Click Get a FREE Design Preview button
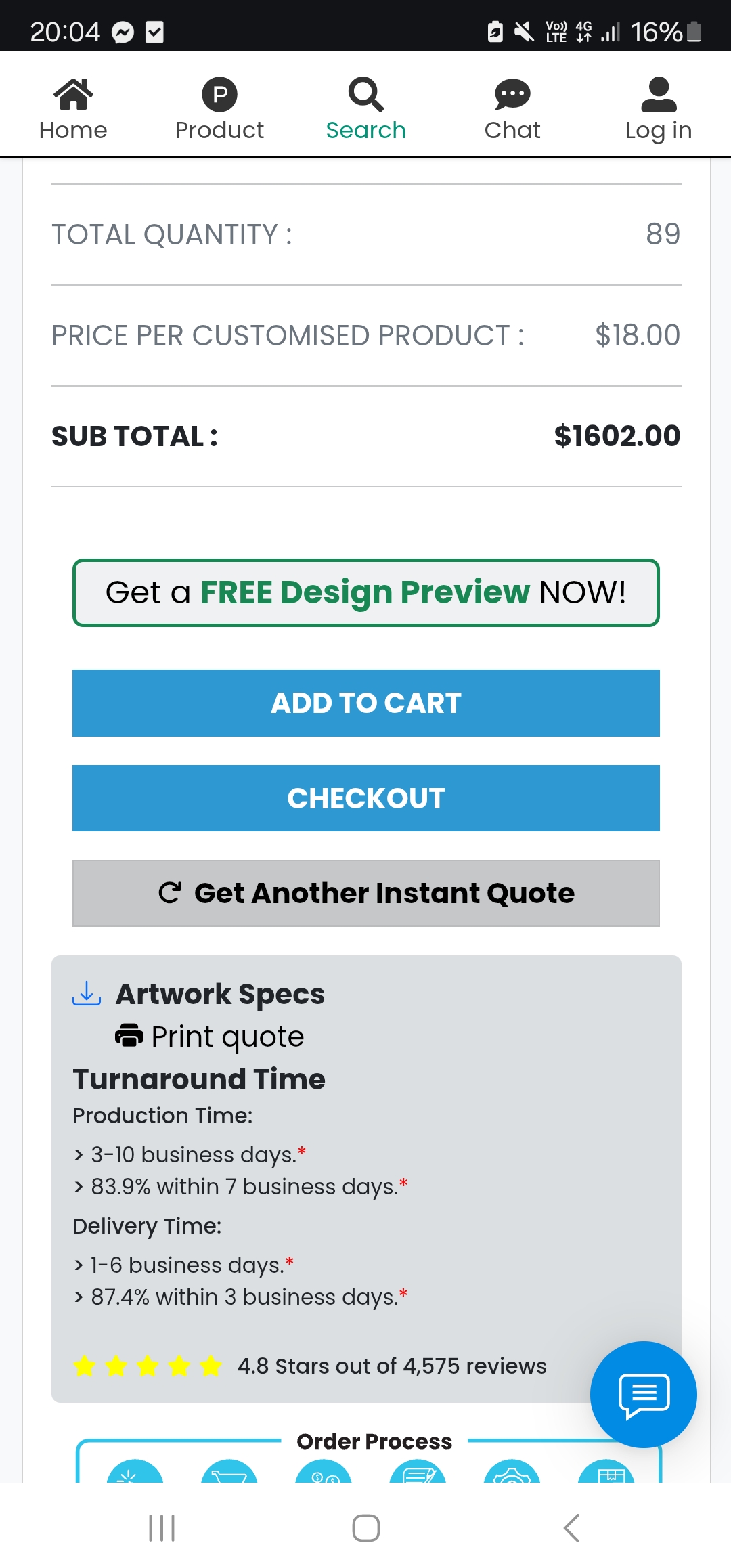The image size is (731, 1568). (x=366, y=592)
